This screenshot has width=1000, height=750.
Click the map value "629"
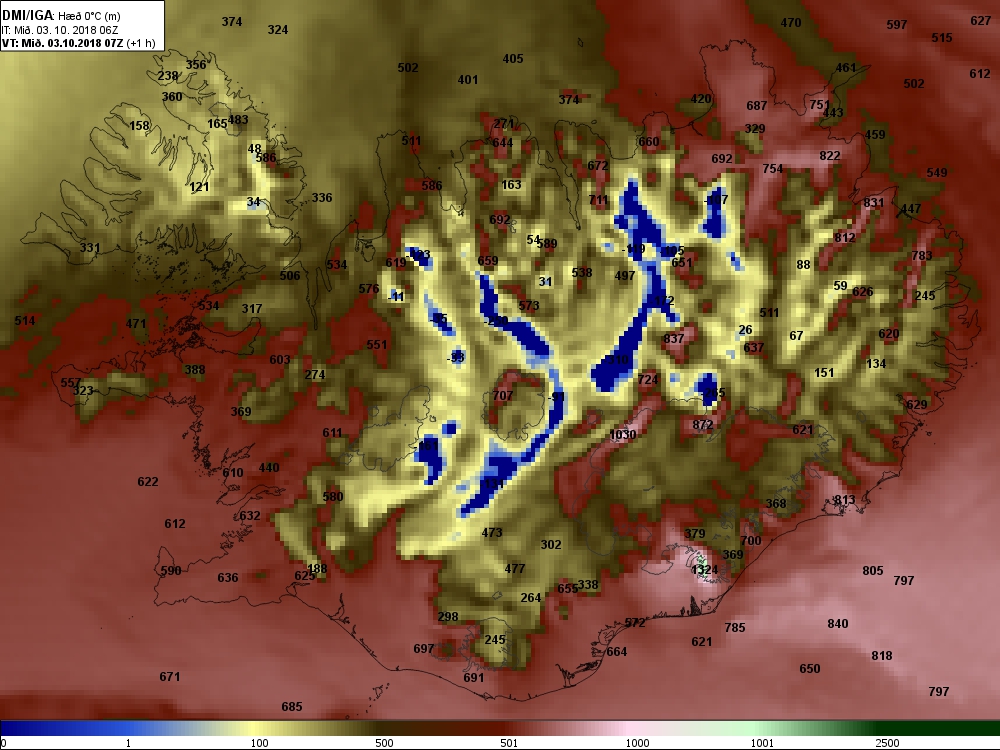point(916,404)
